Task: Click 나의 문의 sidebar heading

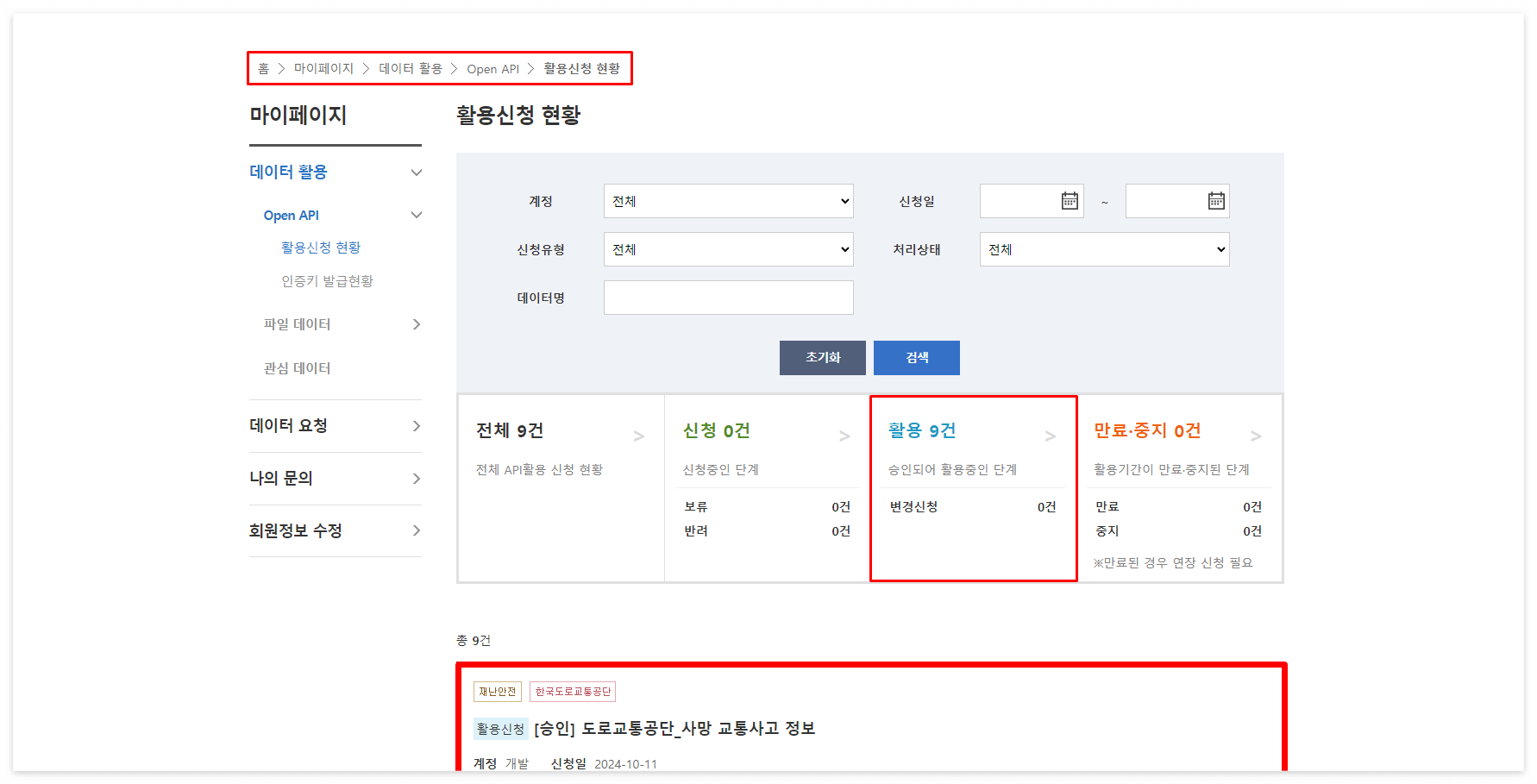Action: click(x=280, y=478)
